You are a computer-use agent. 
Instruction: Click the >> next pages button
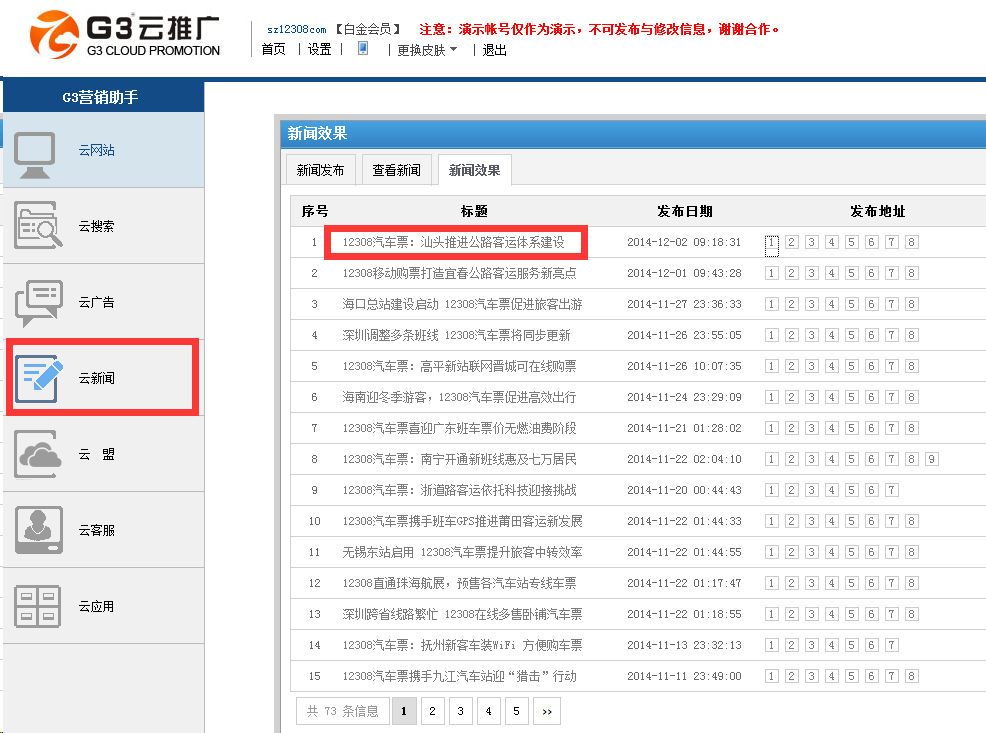[547, 711]
